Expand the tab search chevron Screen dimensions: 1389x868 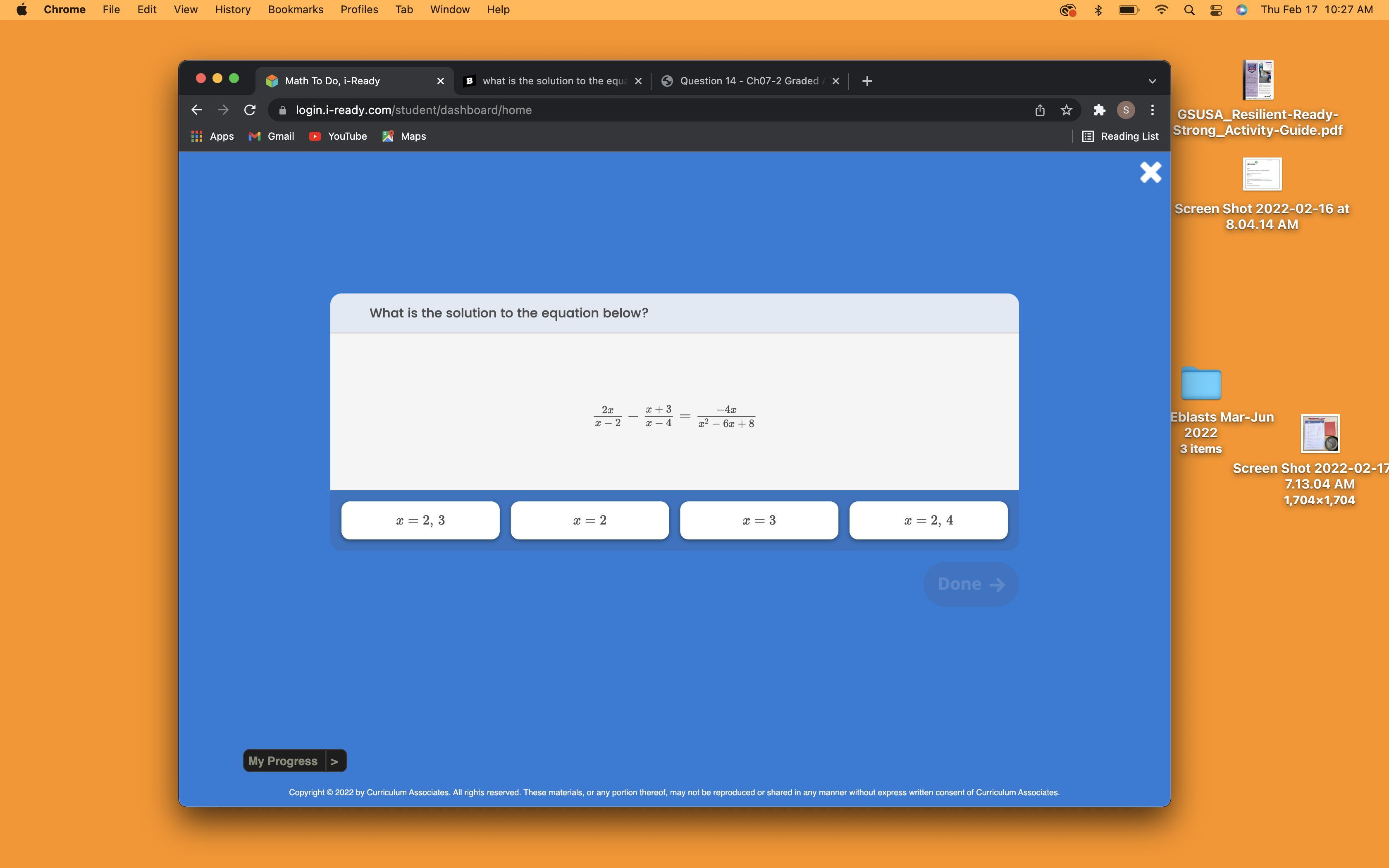point(1152,81)
